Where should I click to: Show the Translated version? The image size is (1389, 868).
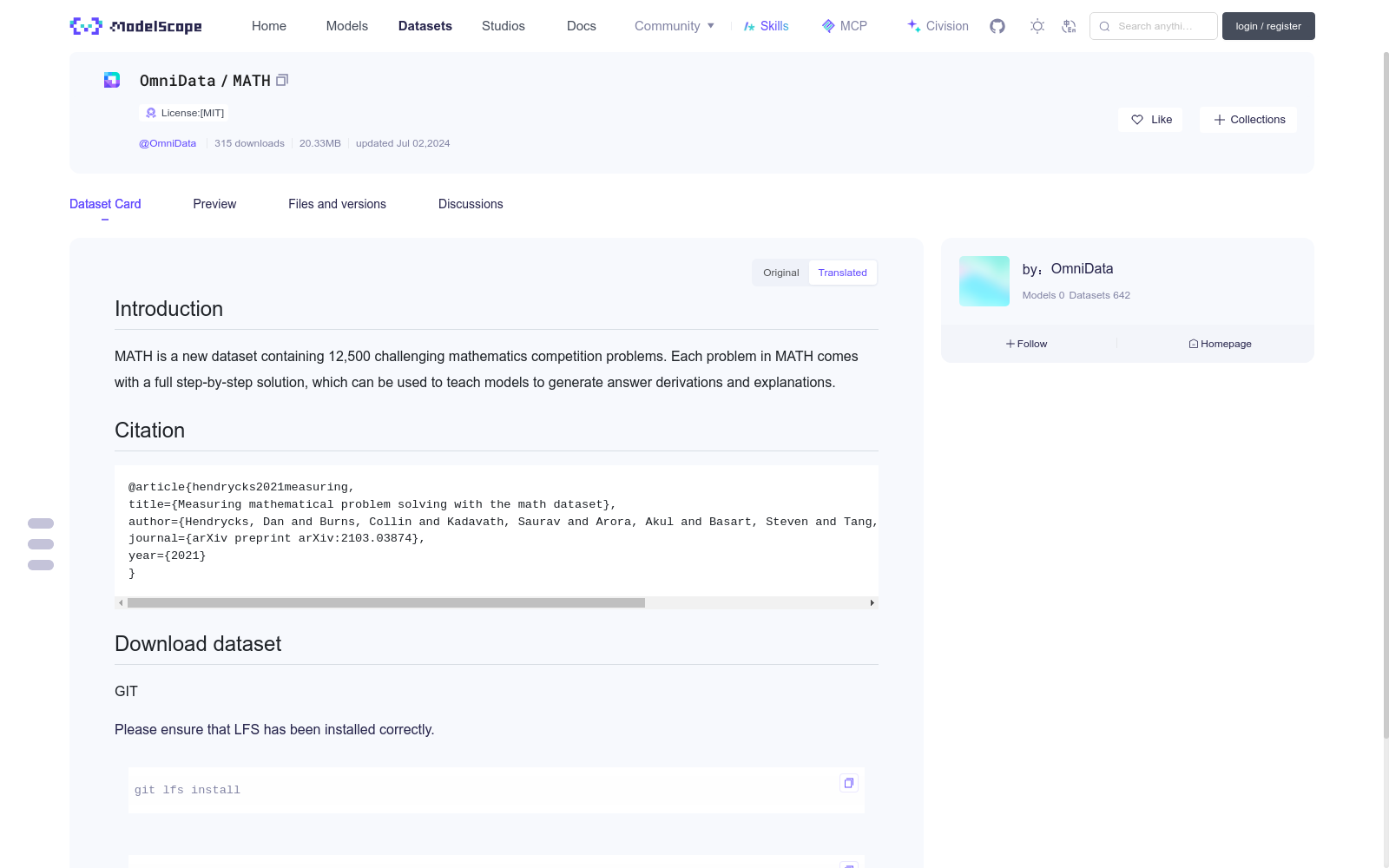tap(842, 273)
